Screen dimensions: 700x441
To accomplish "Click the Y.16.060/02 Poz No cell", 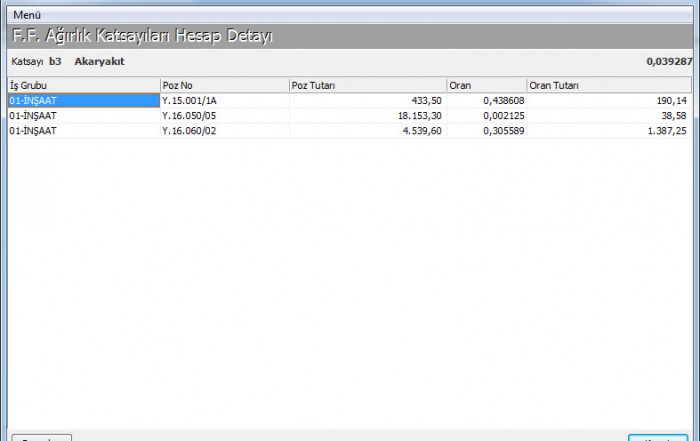I will [x=190, y=131].
